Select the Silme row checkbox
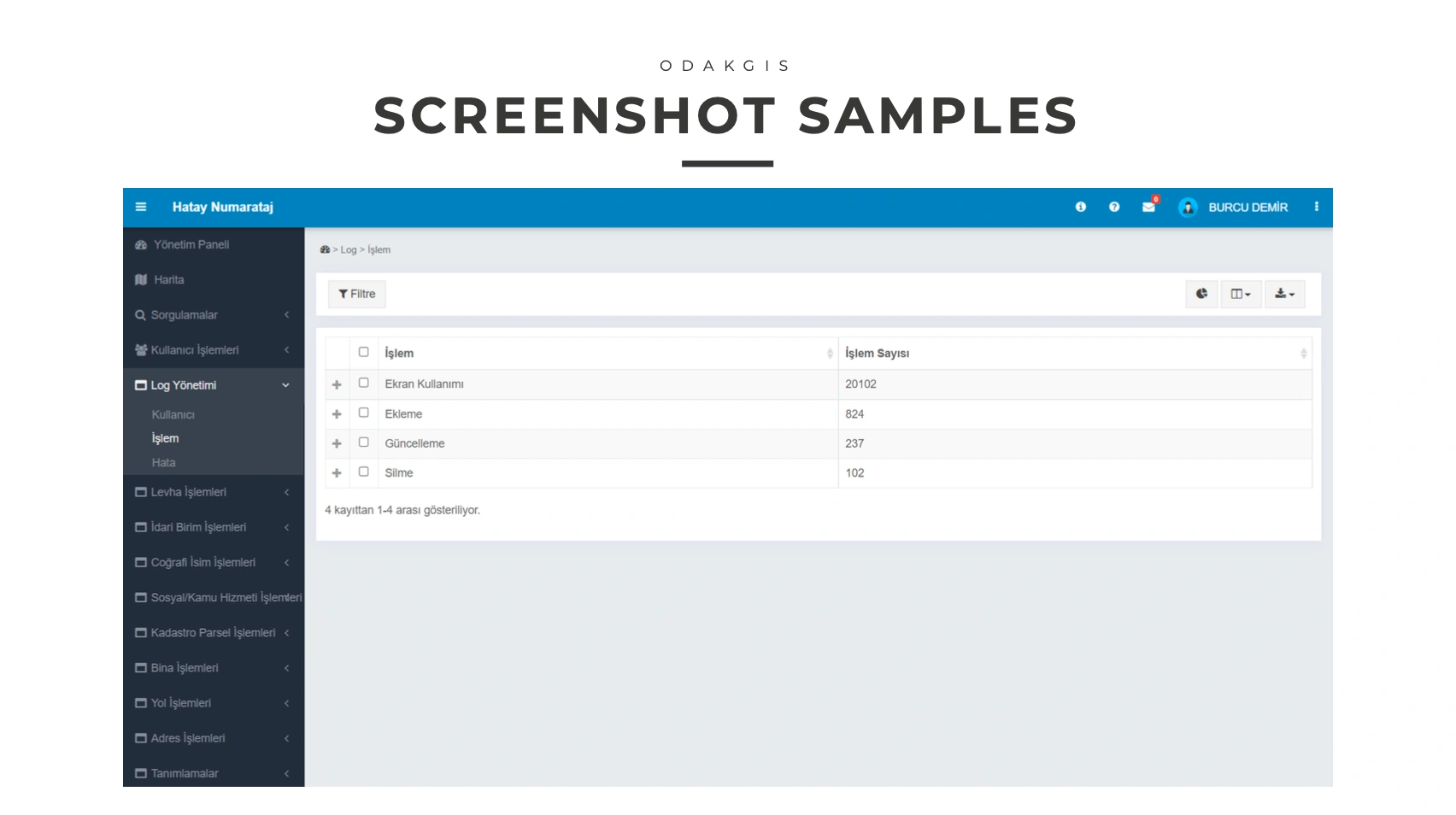This screenshot has height=815, width=1456. [x=363, y=472]
